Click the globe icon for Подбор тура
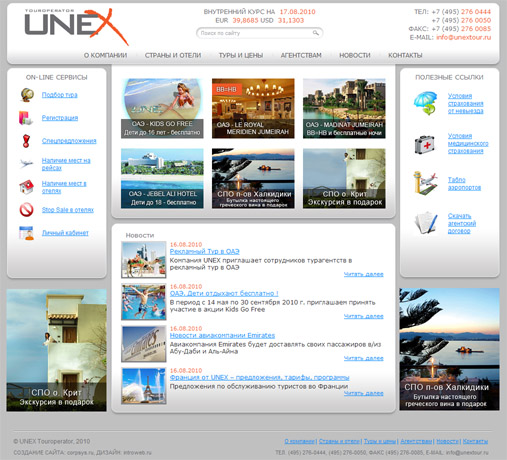The width and height of the screenshot is (507, 460). coord(27,95)
